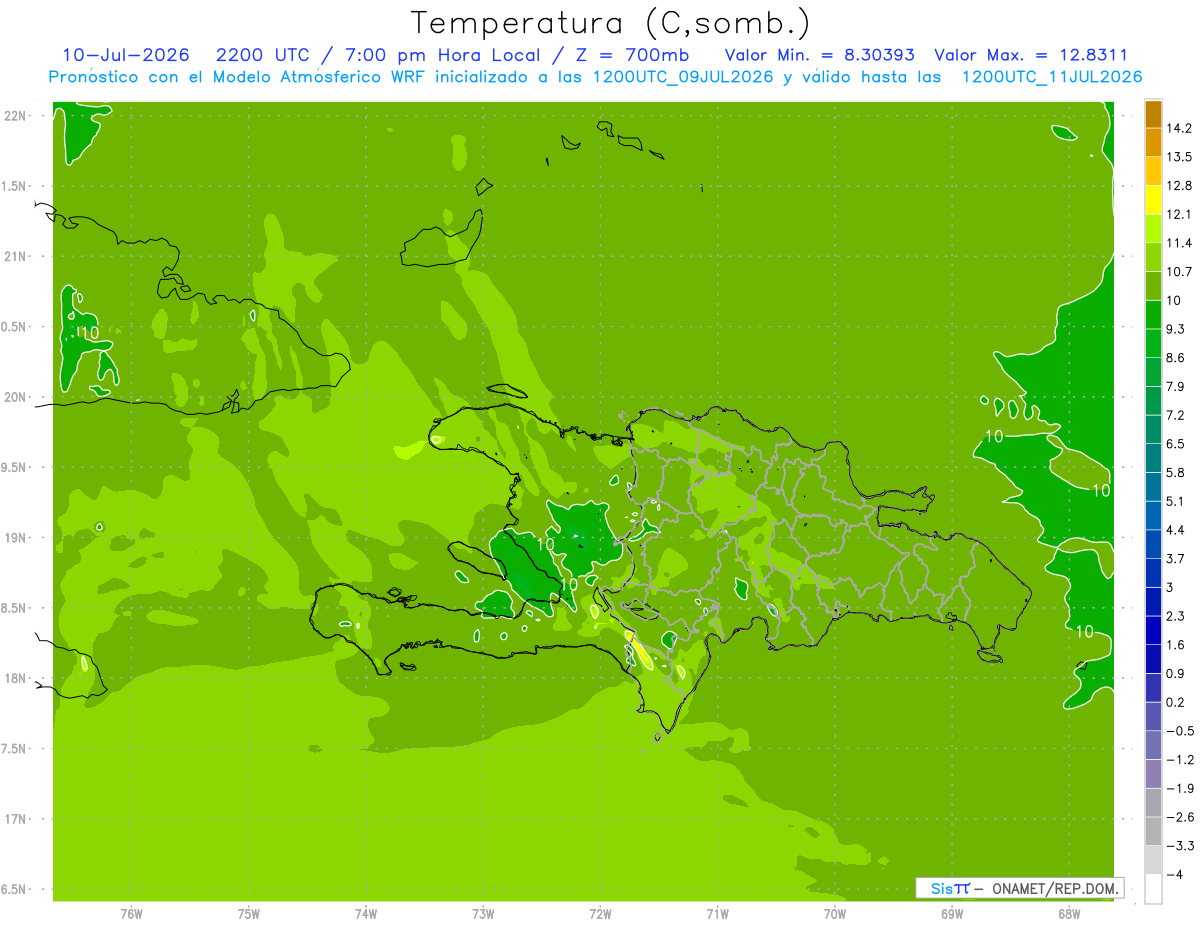Pick the dark orange swatch above 14.2
The width and height of the screenshot is (1200, 927).
click(1153, 114)
